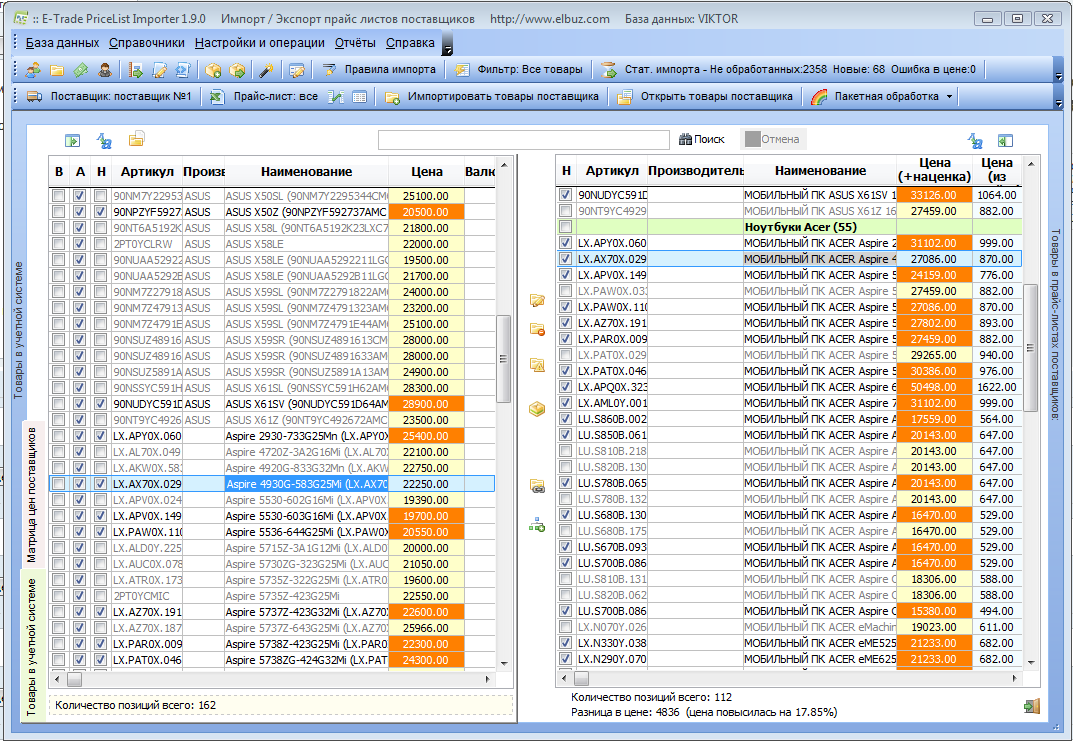Click the window with pencil icon
Screen dimensions: 1073x742
point(296,70)
